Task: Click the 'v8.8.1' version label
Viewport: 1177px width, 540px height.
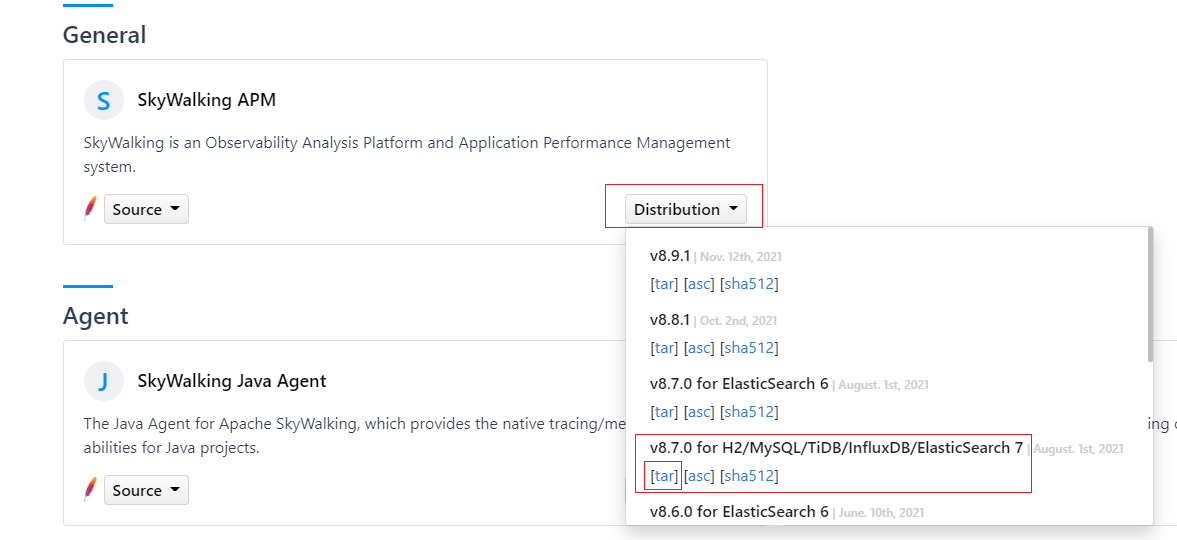Action: [x=670, y=320]
